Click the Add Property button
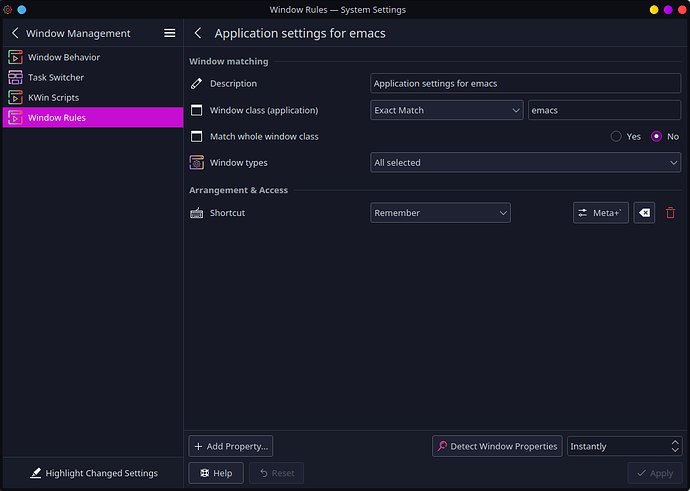The width and height of the screenshot is (690, 491). (x=231, y=446)
